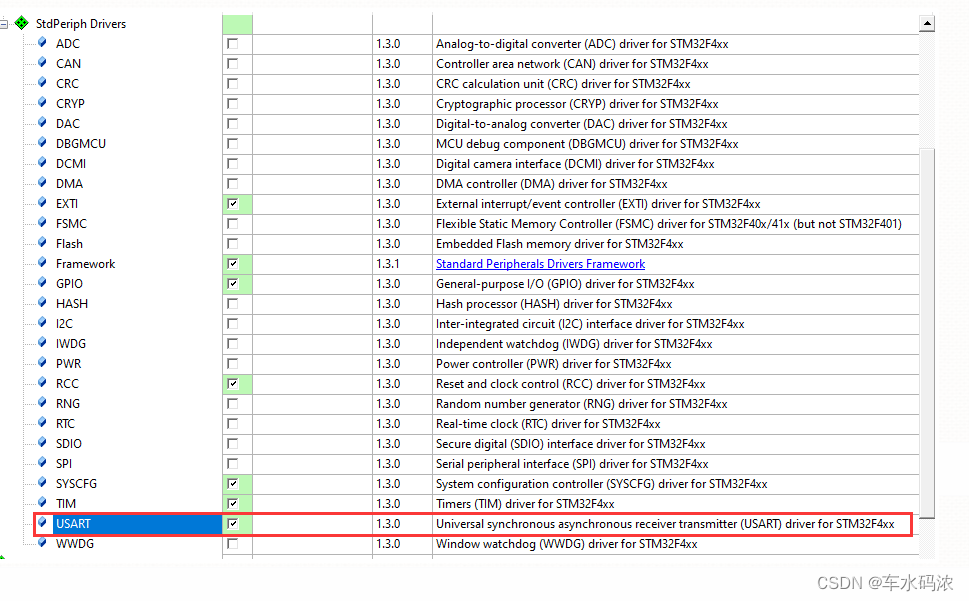Enable the PWR driver checkbox
Screen dimensions: 969x601
click(232, 363)
